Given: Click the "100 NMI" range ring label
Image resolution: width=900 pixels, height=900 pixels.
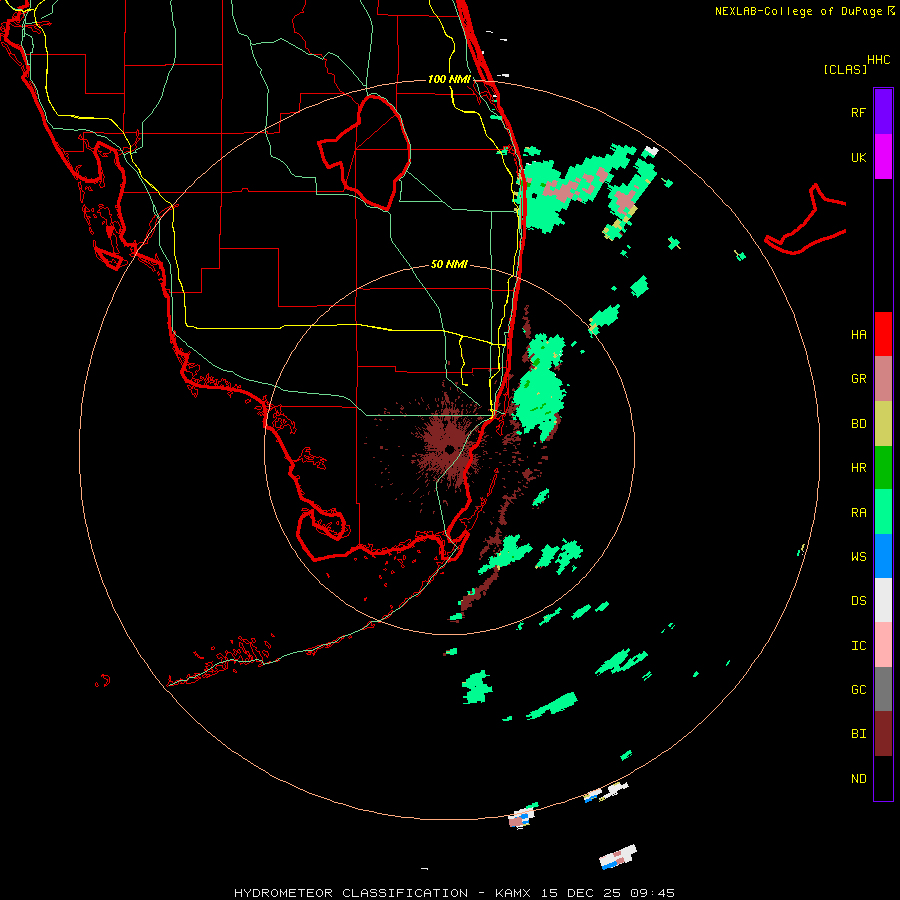Looking at the screenshot, I should pos(449,79).
